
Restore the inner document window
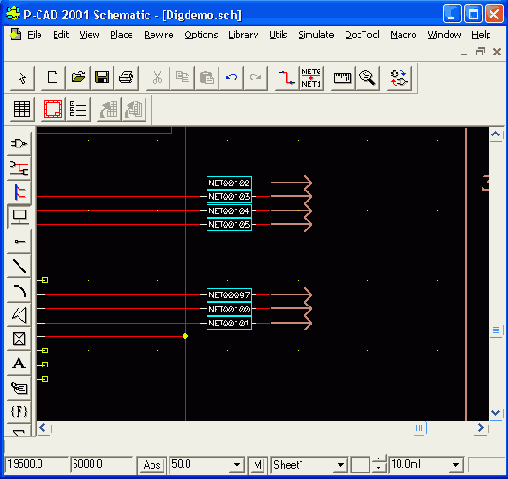(480, 52)
